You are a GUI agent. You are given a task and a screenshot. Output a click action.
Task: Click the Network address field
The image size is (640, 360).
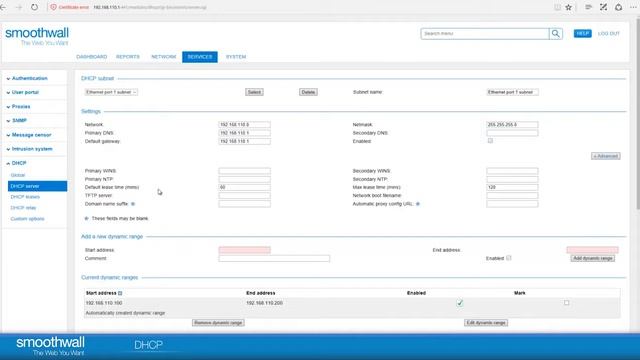244,124
